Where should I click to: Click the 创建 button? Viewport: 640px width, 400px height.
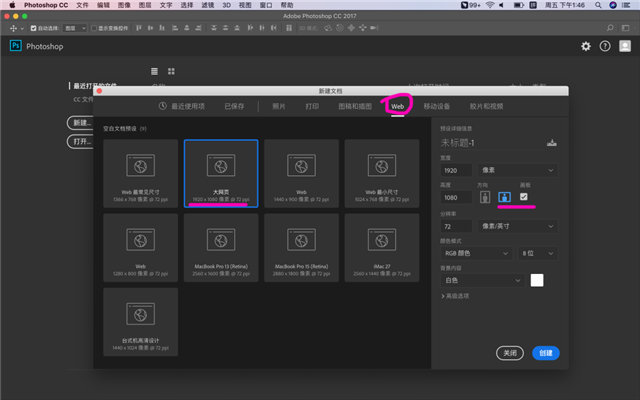pyautogui.click(x=546, y=353)
